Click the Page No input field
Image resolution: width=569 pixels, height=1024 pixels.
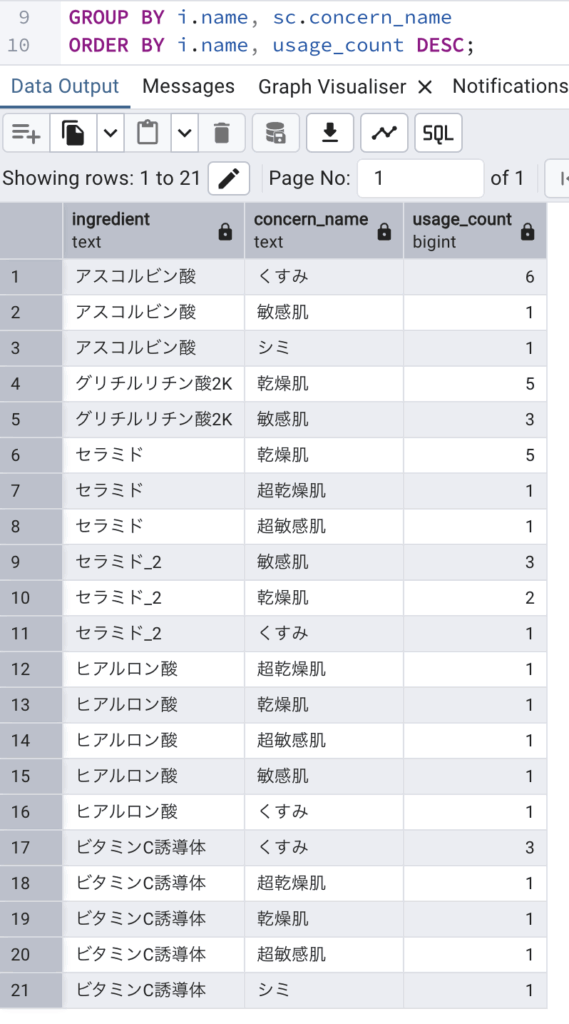[x=421, y=178]
